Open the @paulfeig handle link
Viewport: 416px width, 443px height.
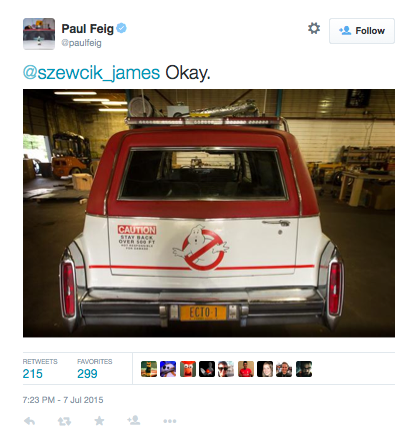[81, 43]
